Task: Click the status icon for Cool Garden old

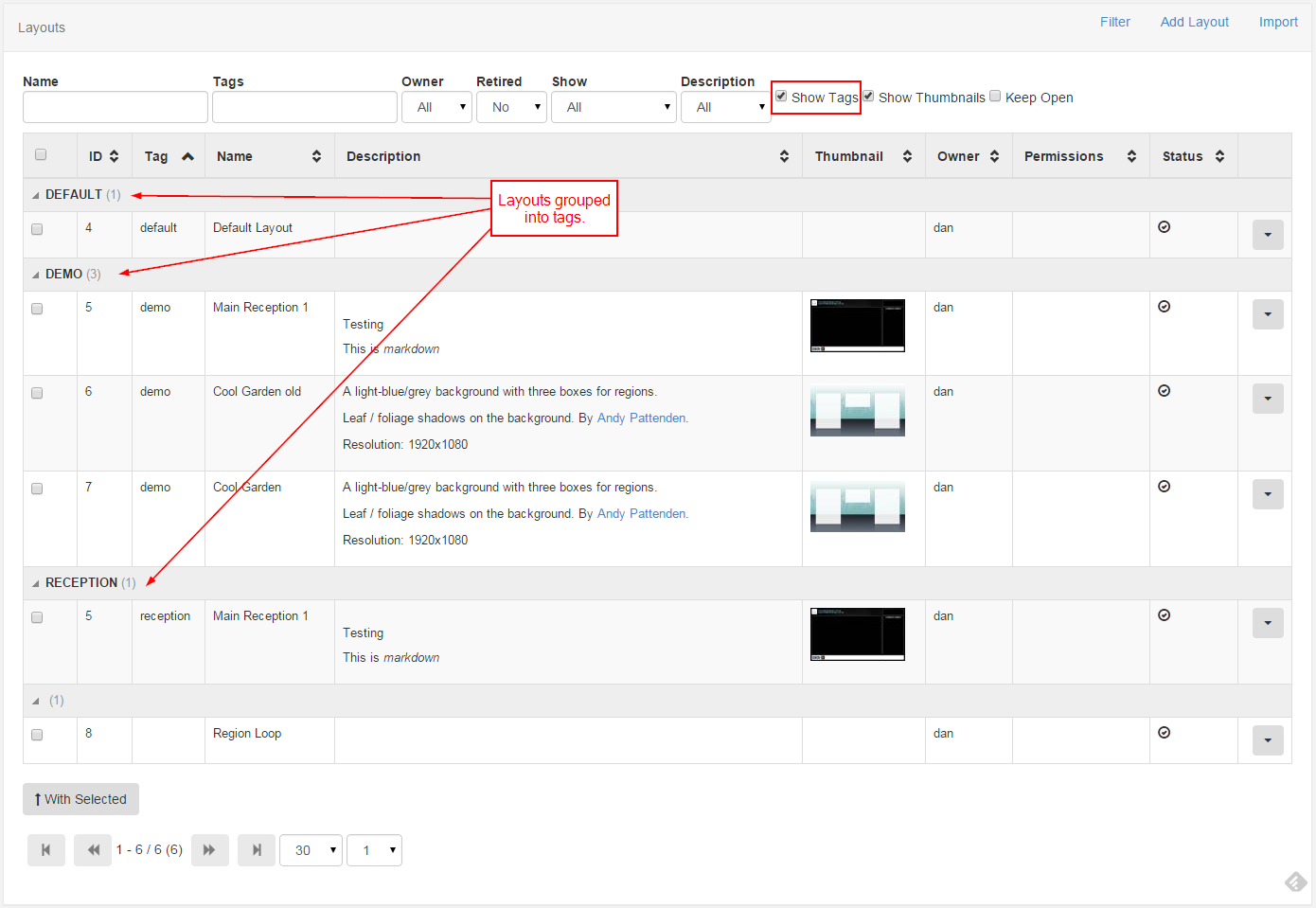Action: (1165, 391)
